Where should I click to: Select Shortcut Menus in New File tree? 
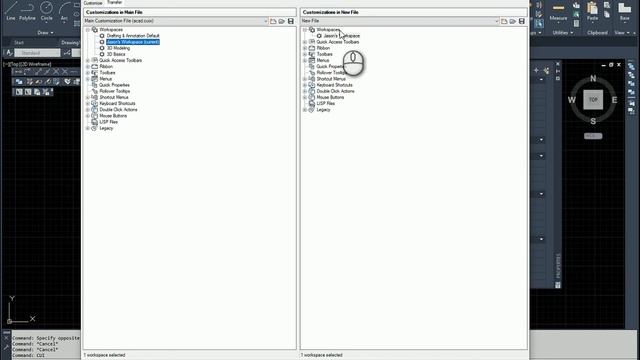pyautogui.click(x=331, y=79)
